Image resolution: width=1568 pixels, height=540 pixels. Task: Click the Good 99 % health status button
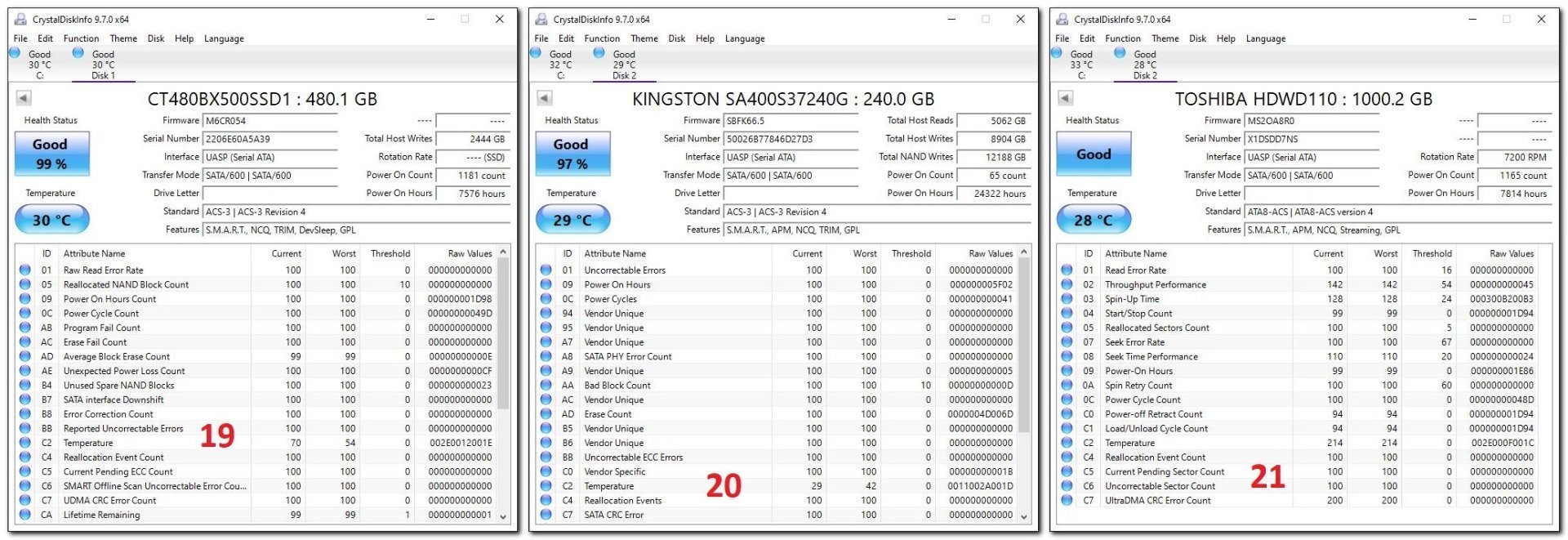(x=51, y=154)
